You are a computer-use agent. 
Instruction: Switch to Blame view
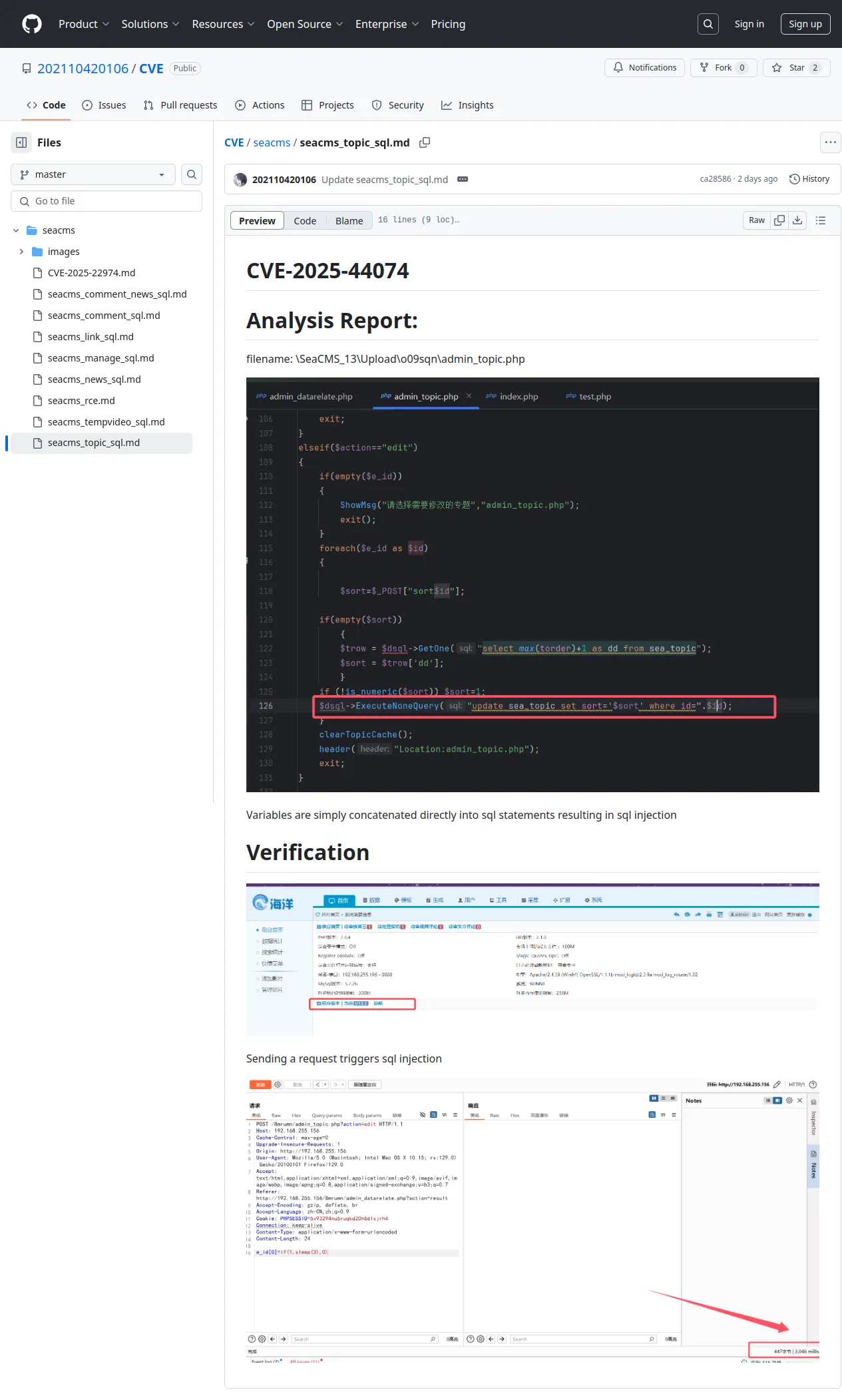(349, 220)
